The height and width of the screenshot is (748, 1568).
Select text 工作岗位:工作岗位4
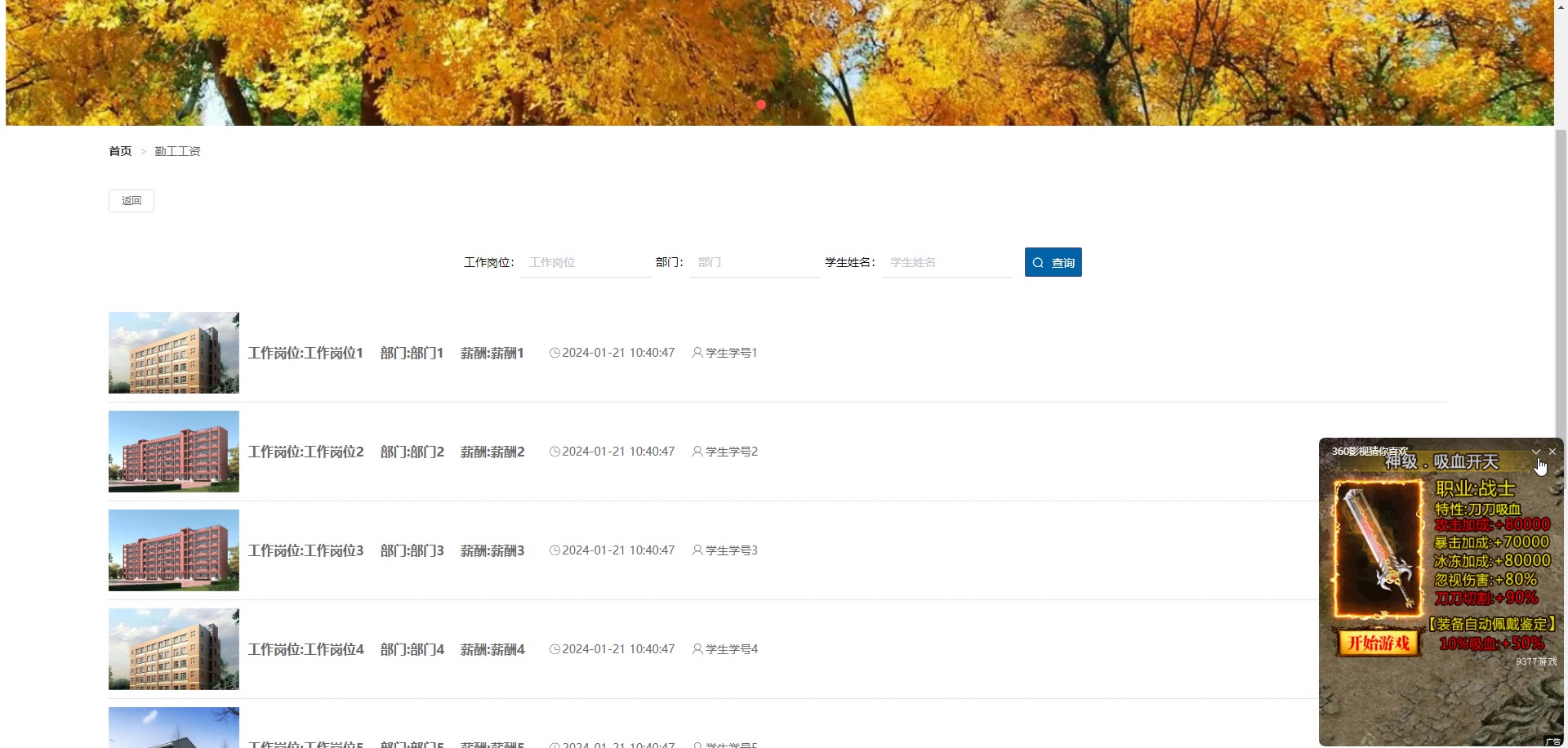point(306,649)
